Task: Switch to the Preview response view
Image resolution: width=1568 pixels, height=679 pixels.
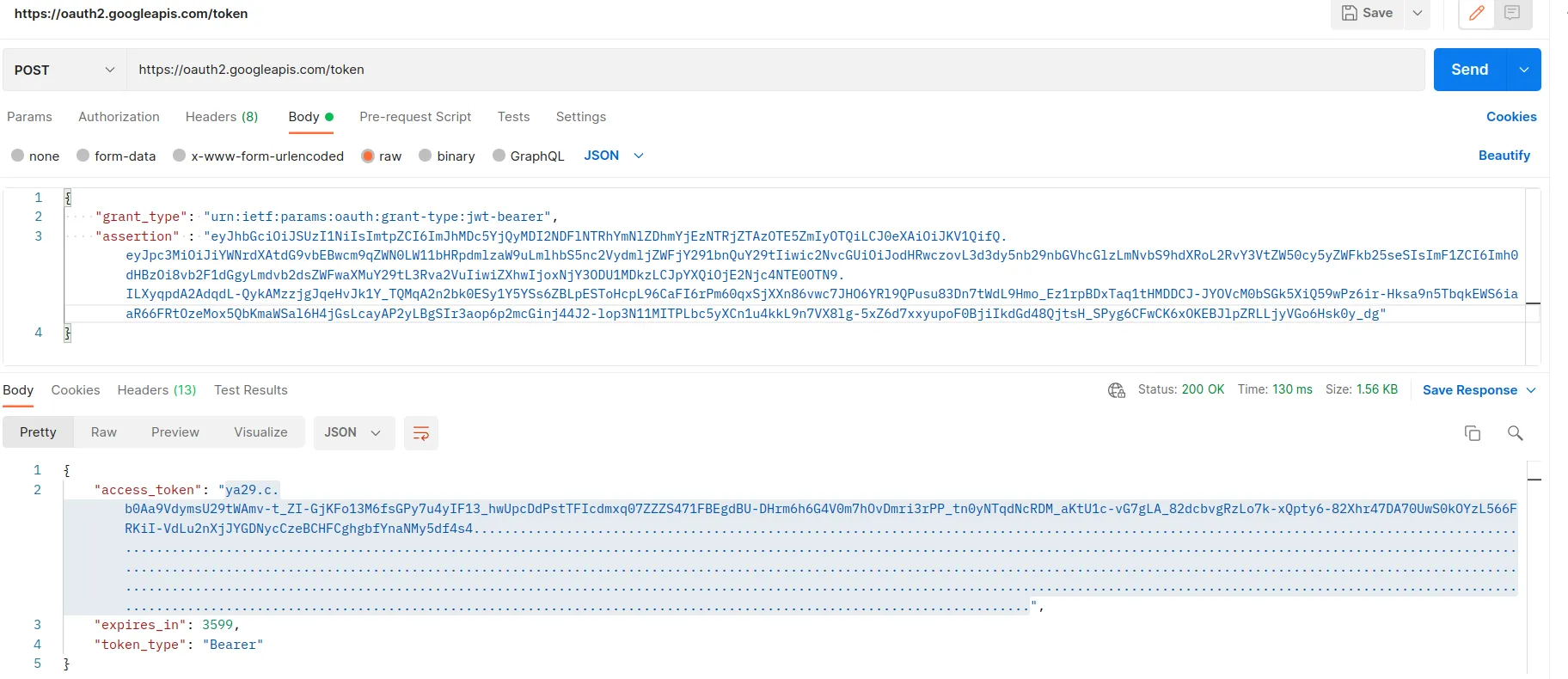Action: click(x=175, y=432)
